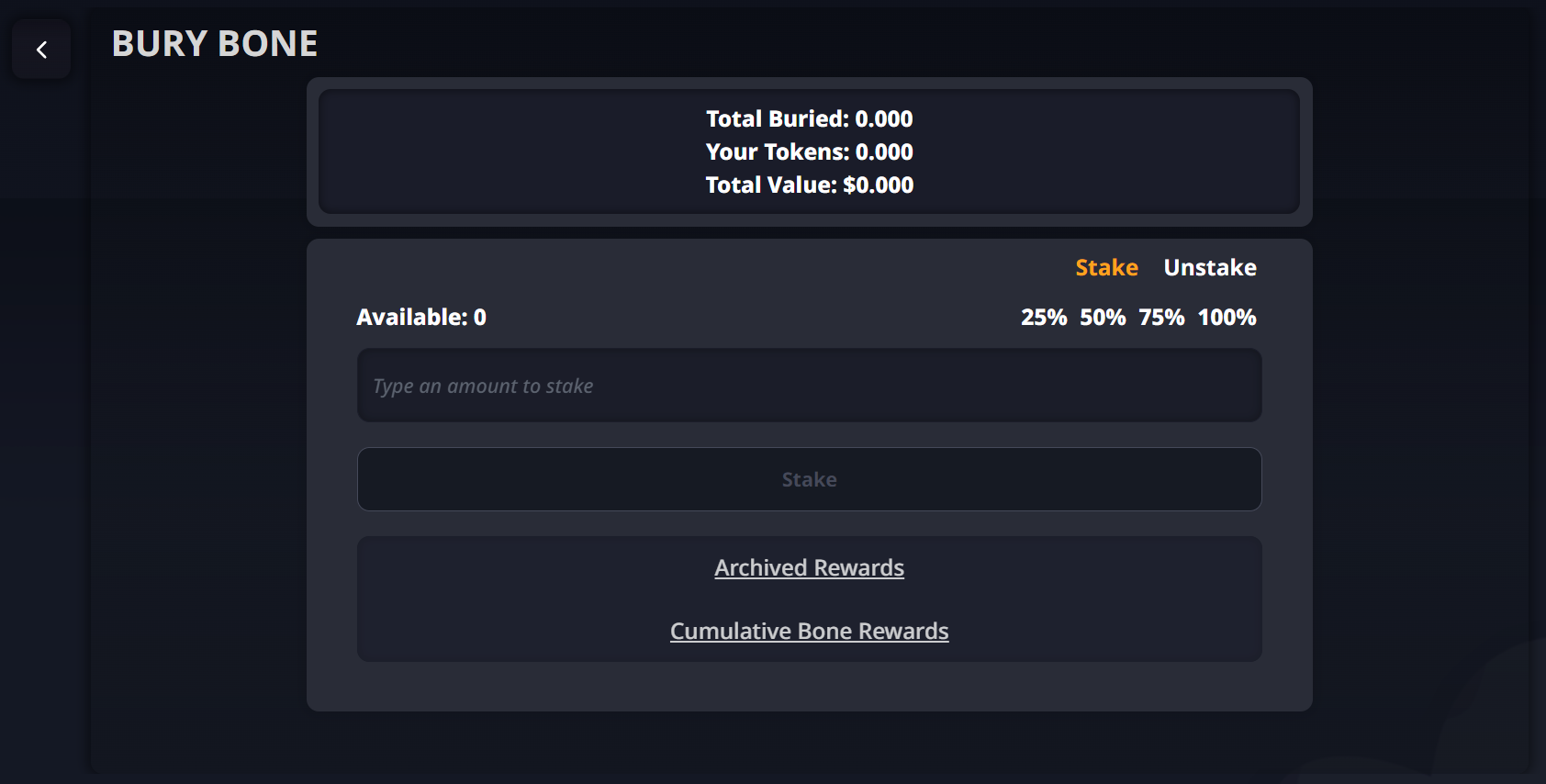Click the underlined Archived Rewards text
Image resolution: width=1546 pixels, height=784 pixels.
click(x=809, y=568)
